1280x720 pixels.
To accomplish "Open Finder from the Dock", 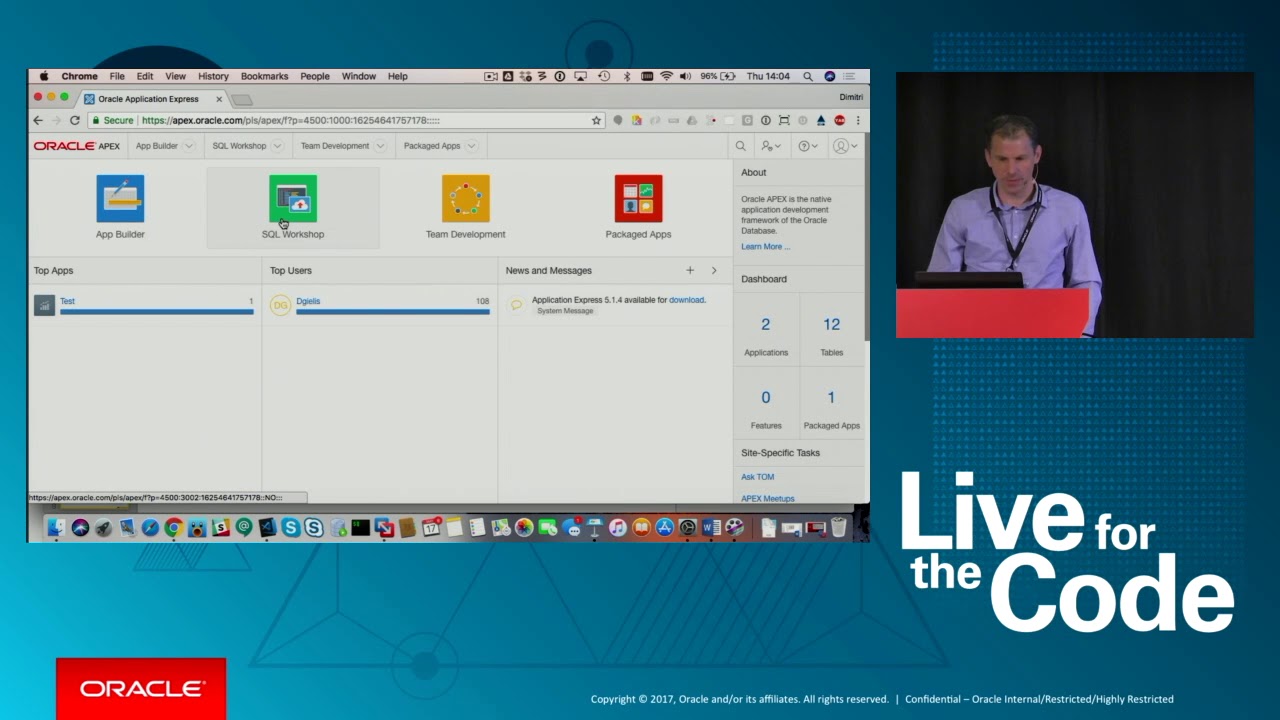I will click(56, 528).
